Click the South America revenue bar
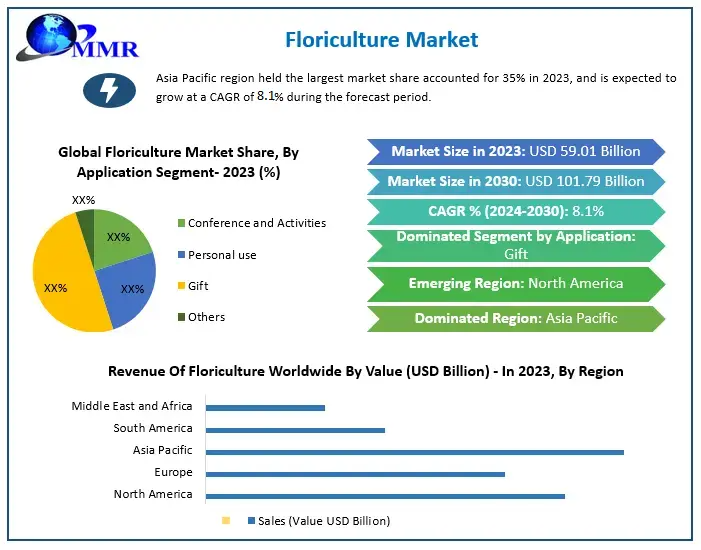Screen dimensions: 701x550 pyautogui.click(x=295, y=430)
